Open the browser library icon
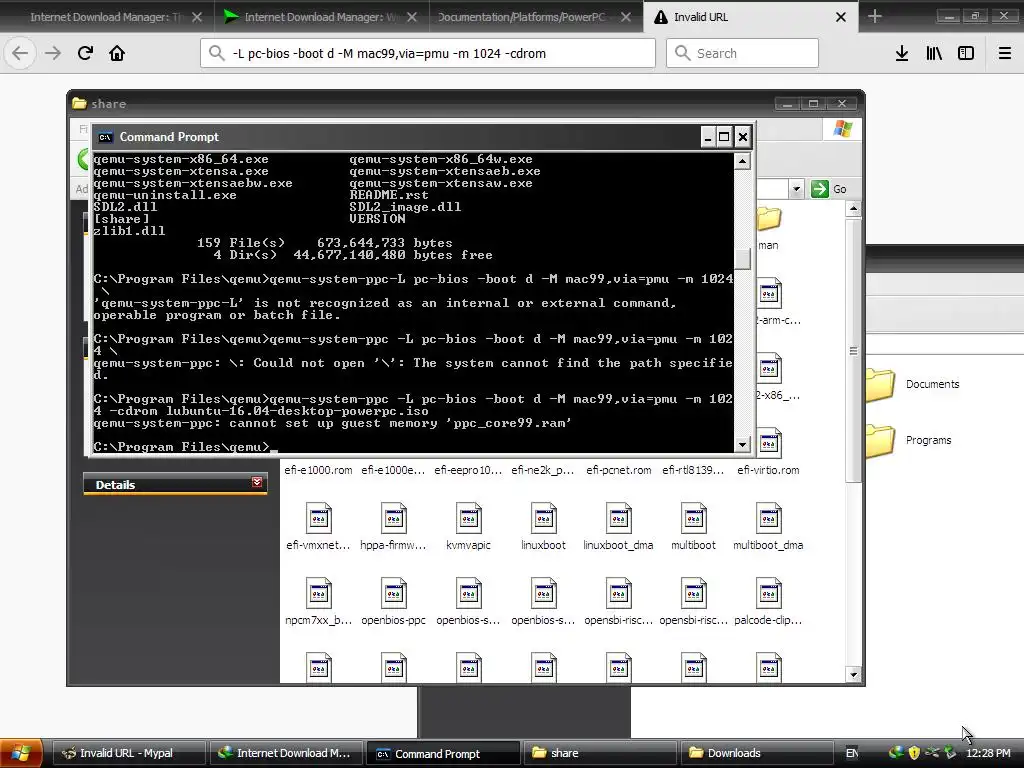 pos(934,53)
